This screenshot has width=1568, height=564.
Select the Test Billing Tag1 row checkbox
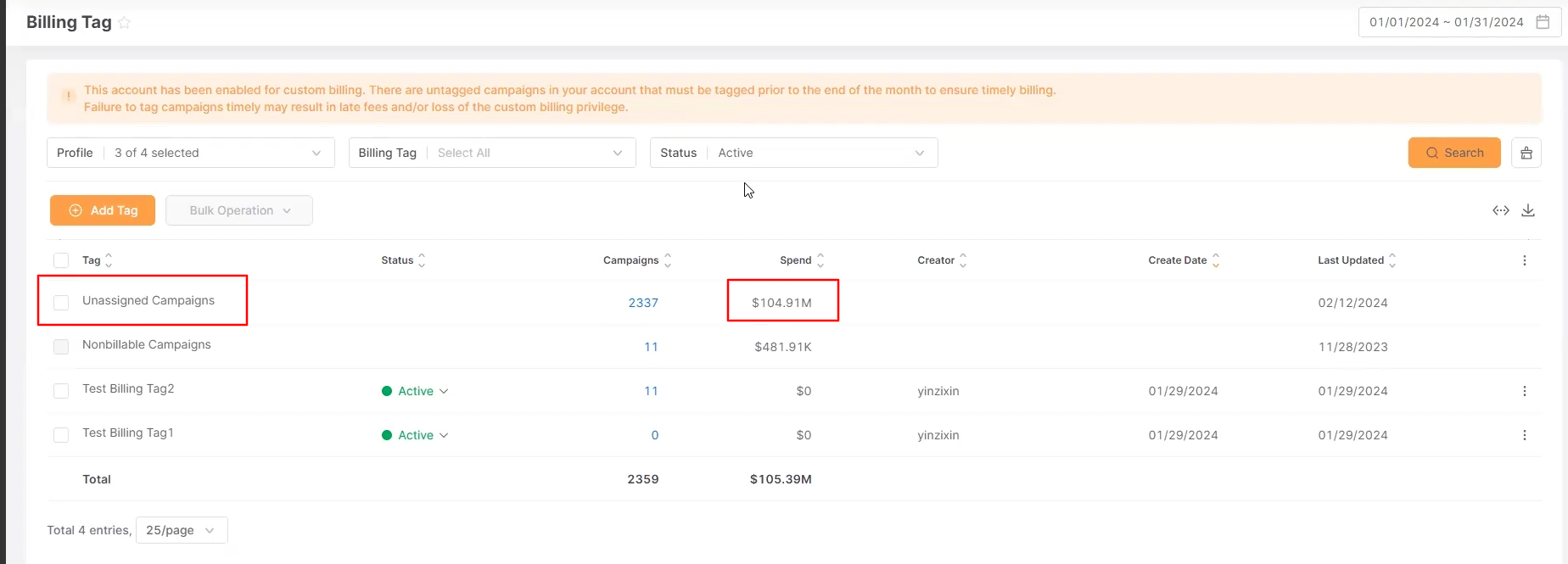pyautogui.click(x=61, y=435)
